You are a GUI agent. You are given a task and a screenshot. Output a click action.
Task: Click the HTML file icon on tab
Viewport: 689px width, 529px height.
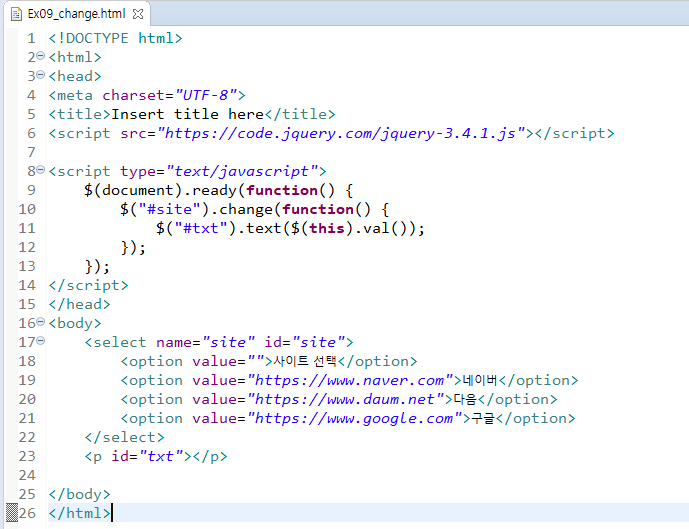16,14
